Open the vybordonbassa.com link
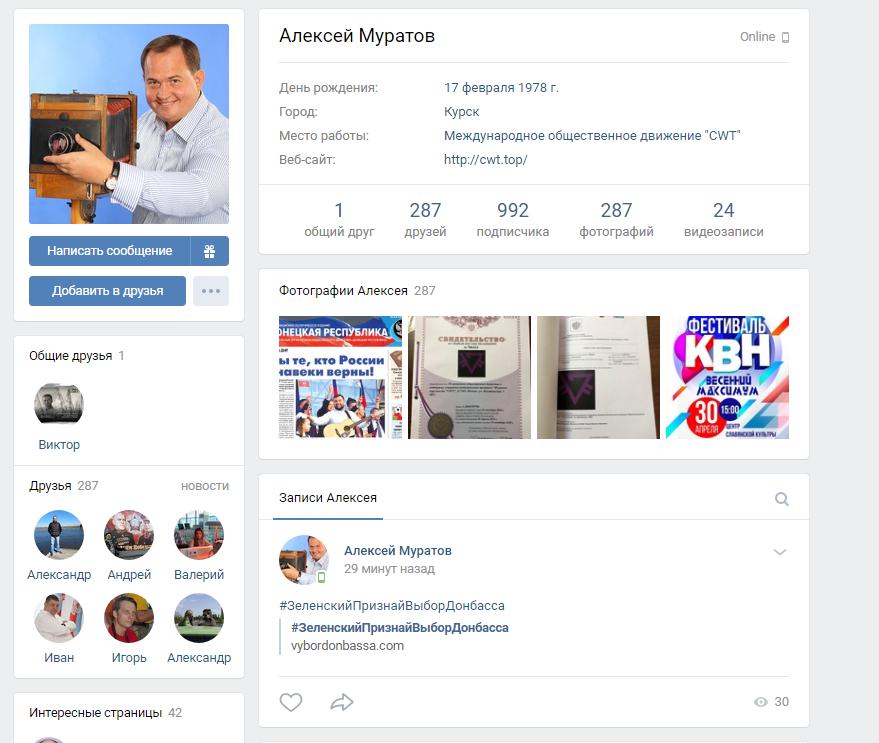The image size is (879, 743). (x=347, y=646)
